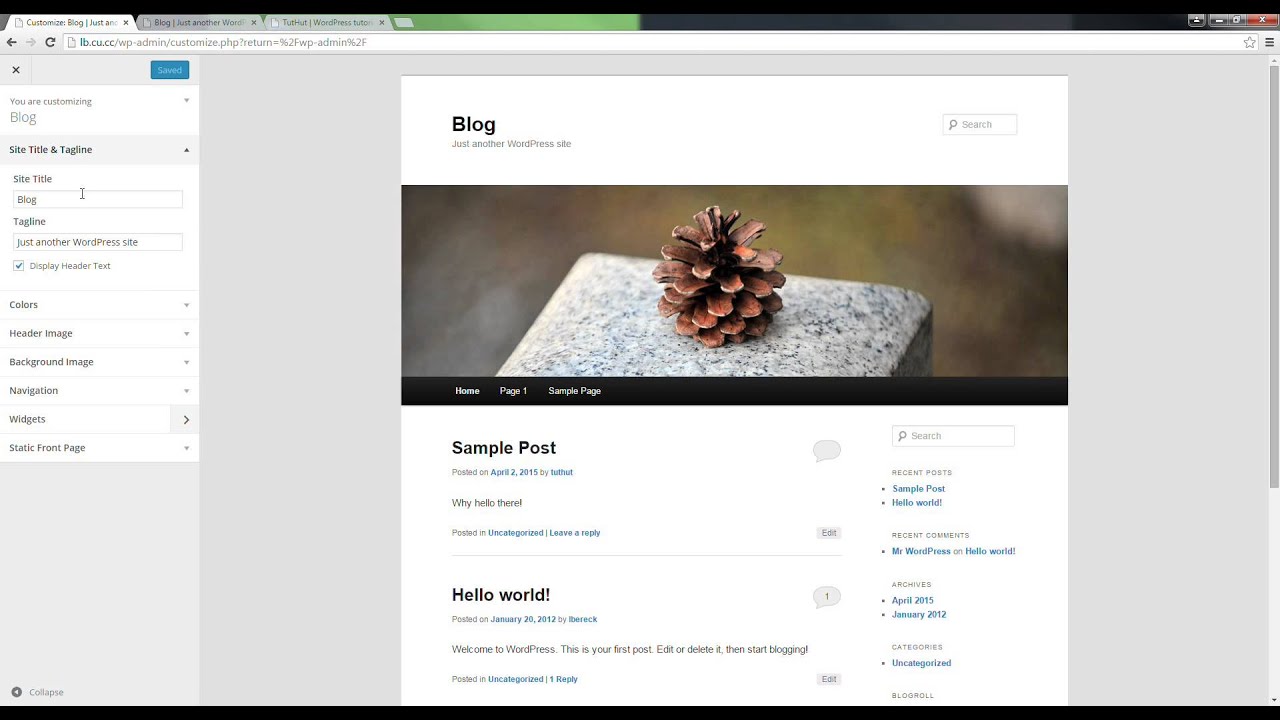Click the browser back arrow
Image resolution: width=1280 pixels, height=720 pixels.
tap(12, 42)
